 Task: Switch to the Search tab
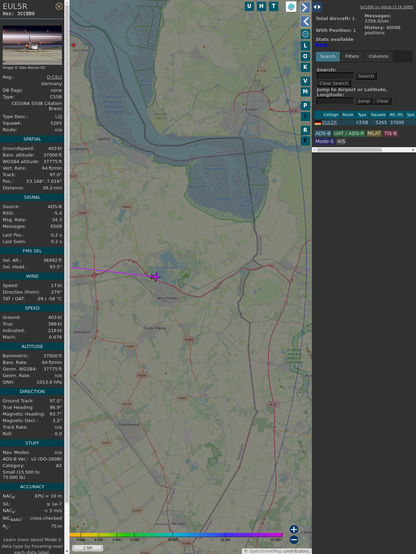[x=328, y=57]
